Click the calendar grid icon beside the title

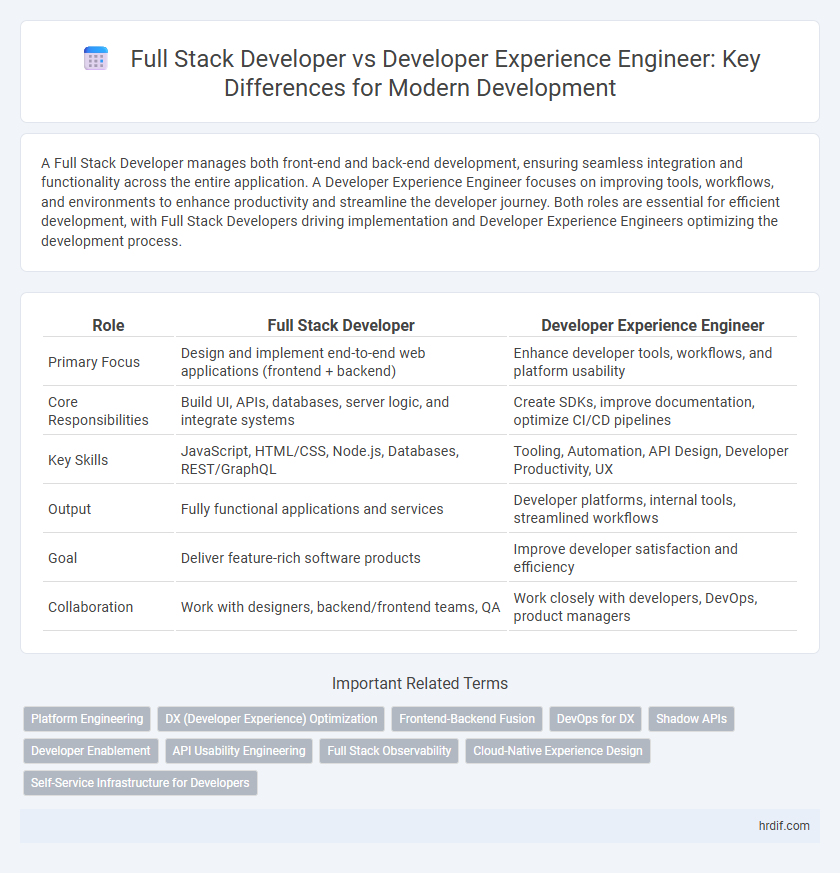96,59
